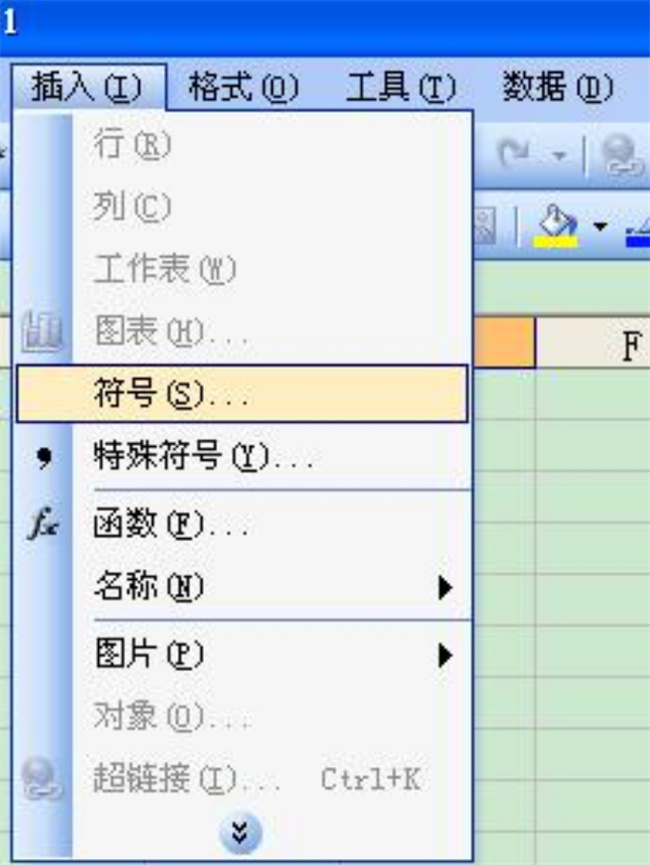The width and height of the screenshot is (650, 865).
Task: Select the yellow fill color swatch bar
Action: point(556,242)
